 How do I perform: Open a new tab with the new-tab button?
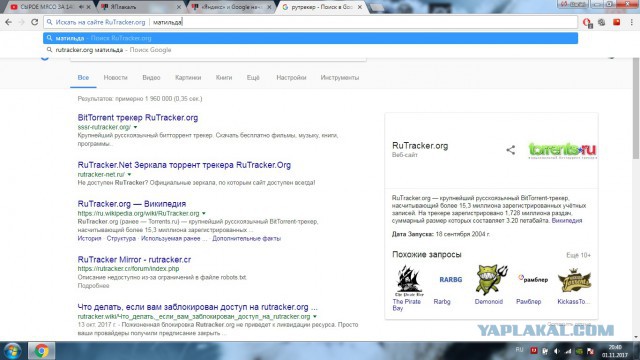click(376, 7)
